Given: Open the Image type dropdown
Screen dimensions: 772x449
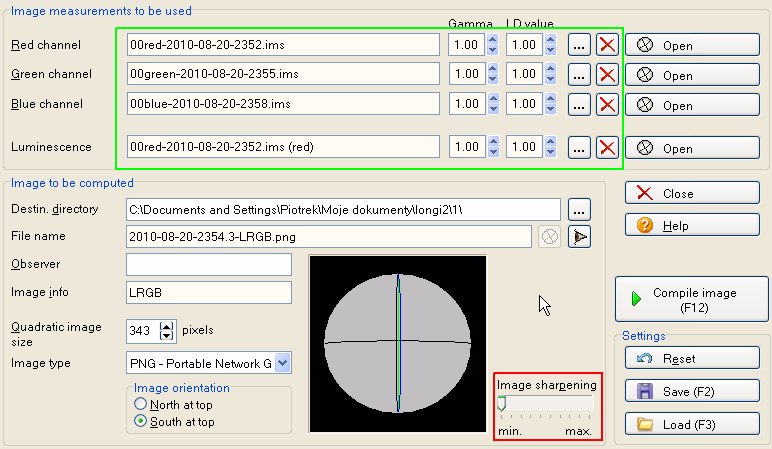Looking at the screenshot, I should [282, 363].
